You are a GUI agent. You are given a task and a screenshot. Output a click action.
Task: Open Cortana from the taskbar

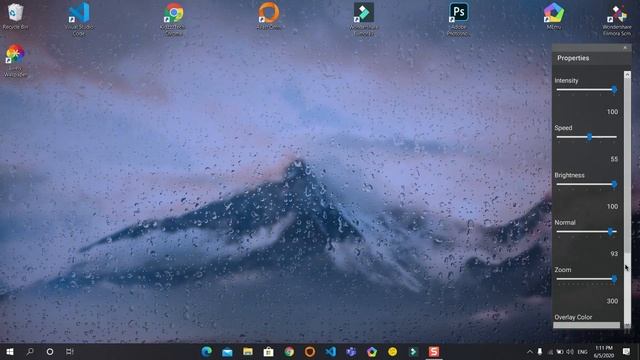click(50, 351)
